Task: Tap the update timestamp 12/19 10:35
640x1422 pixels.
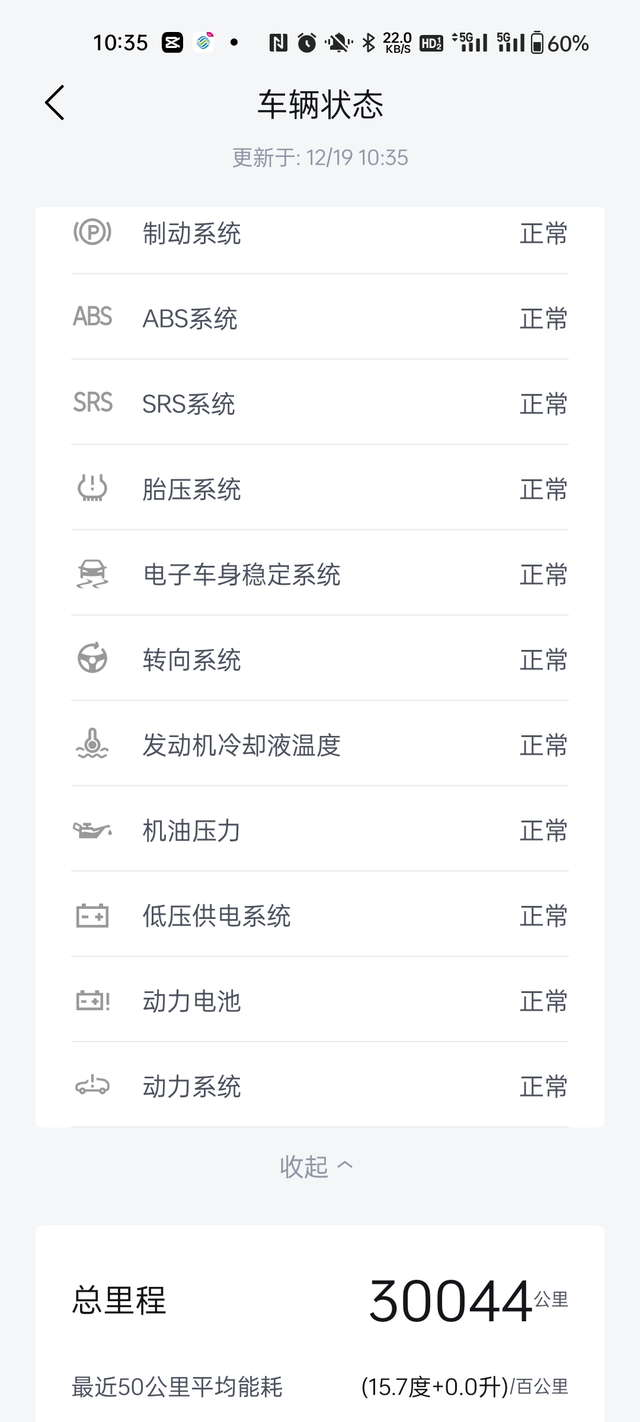Action: point(320,157)
